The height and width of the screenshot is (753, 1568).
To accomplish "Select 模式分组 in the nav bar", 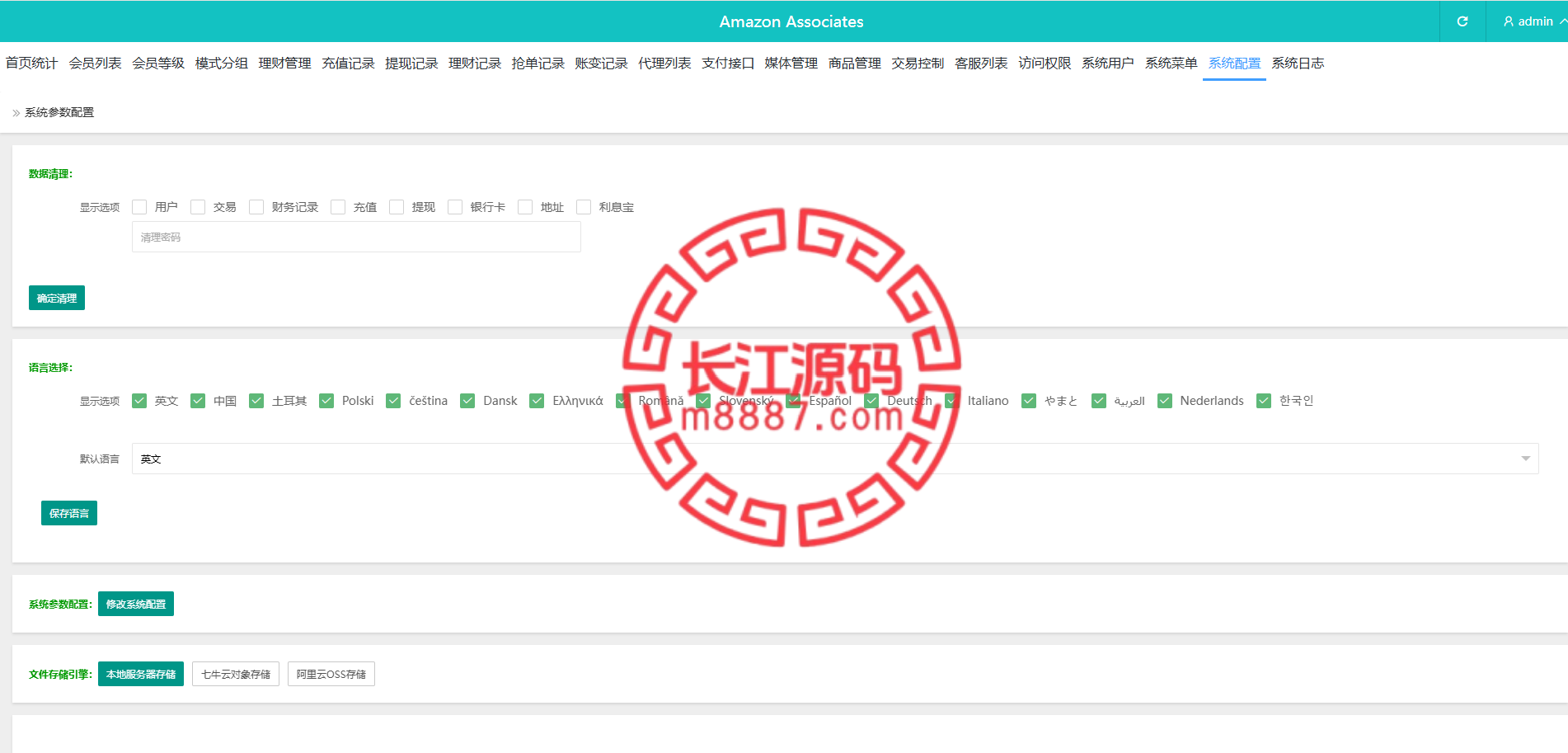I will click(x=221, y=63).
